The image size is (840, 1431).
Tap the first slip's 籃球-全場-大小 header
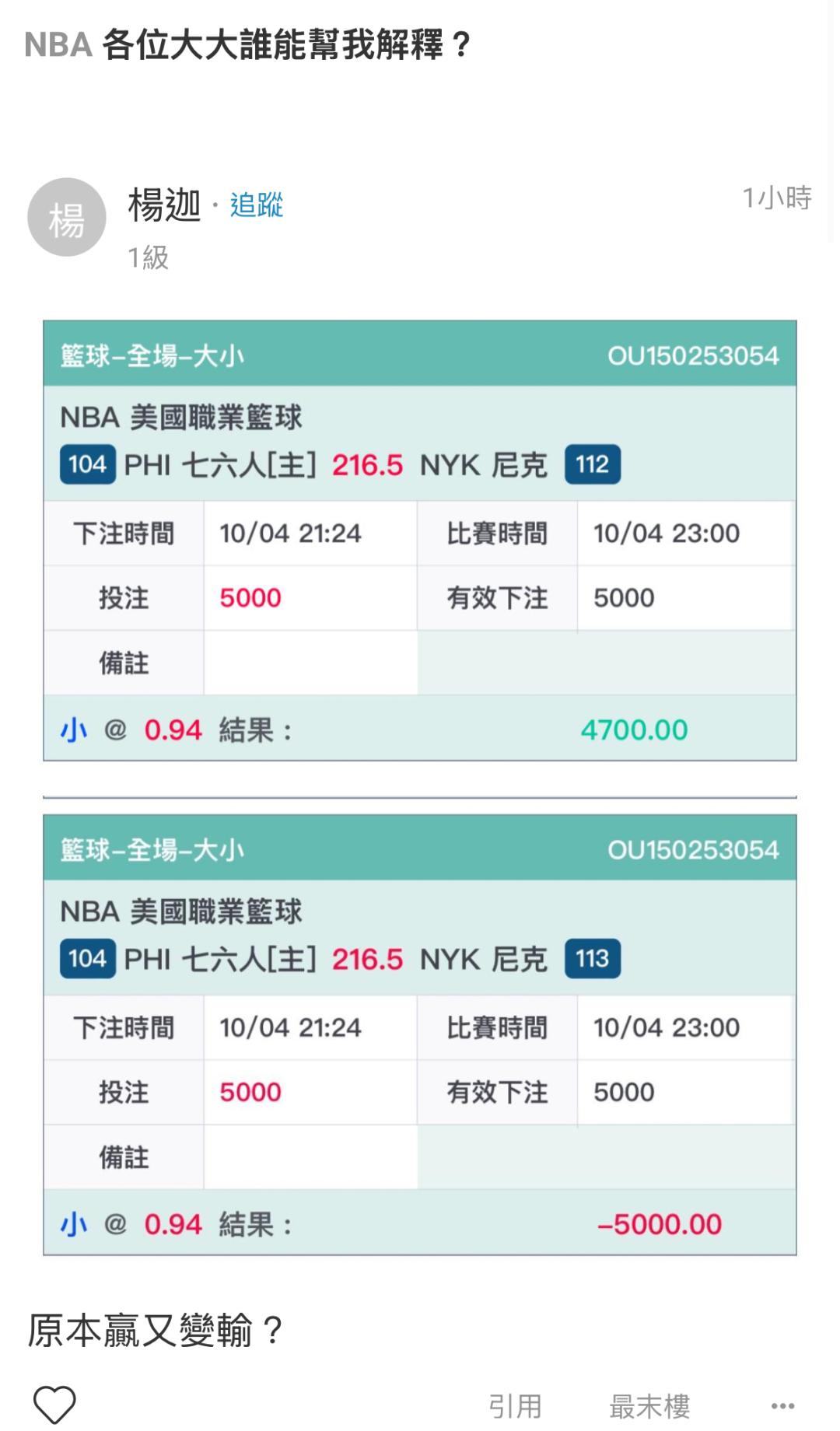pos(152,356)
